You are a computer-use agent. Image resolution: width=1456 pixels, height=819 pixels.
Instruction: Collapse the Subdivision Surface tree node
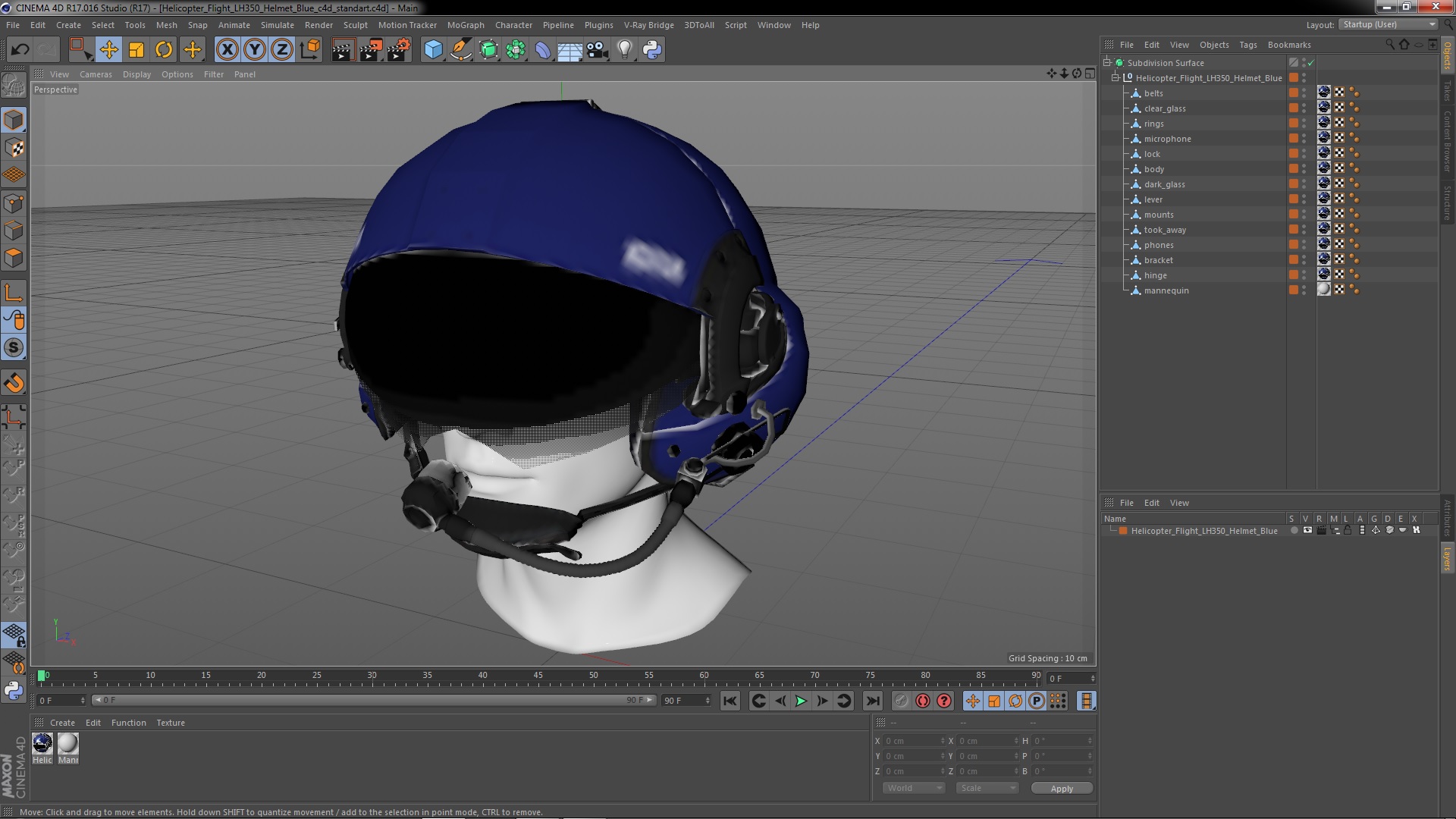[1107, 63]
